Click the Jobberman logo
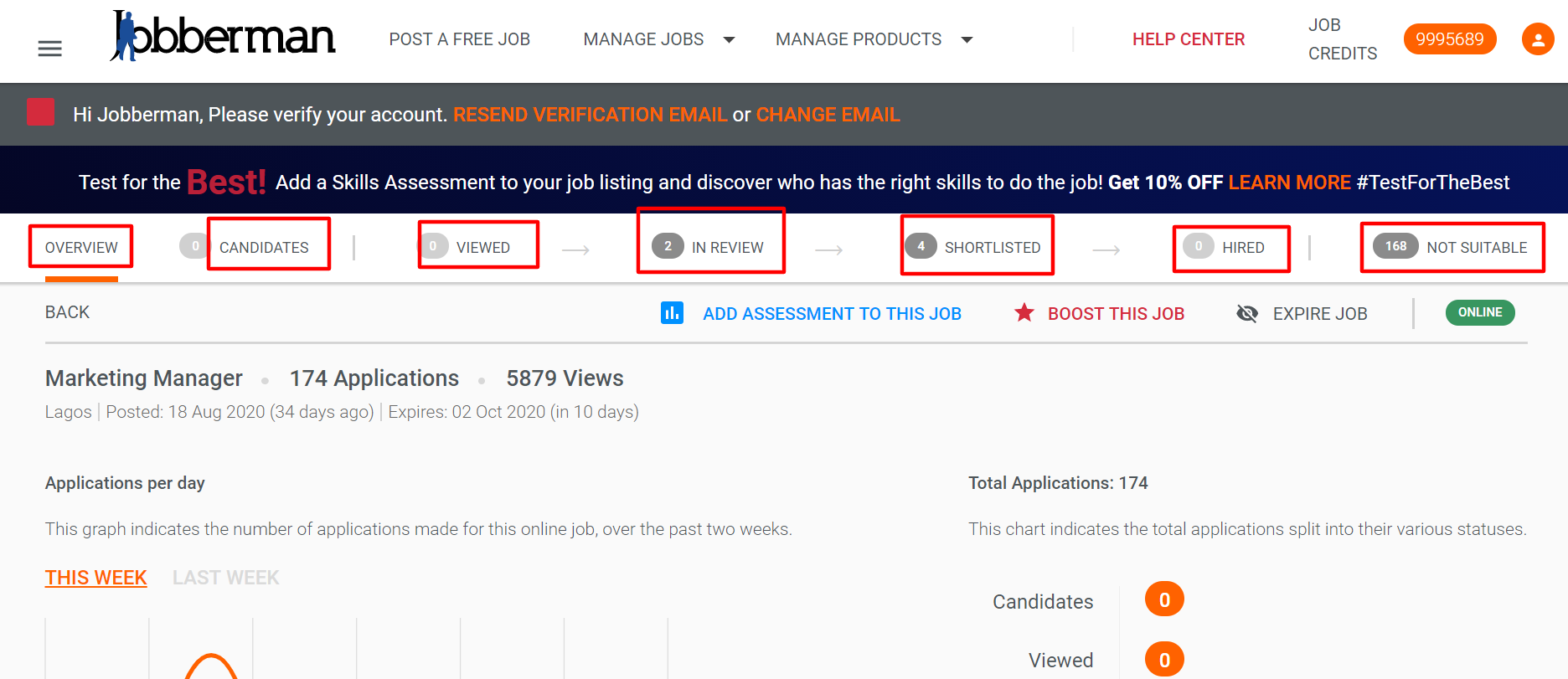 coord(223,36)
